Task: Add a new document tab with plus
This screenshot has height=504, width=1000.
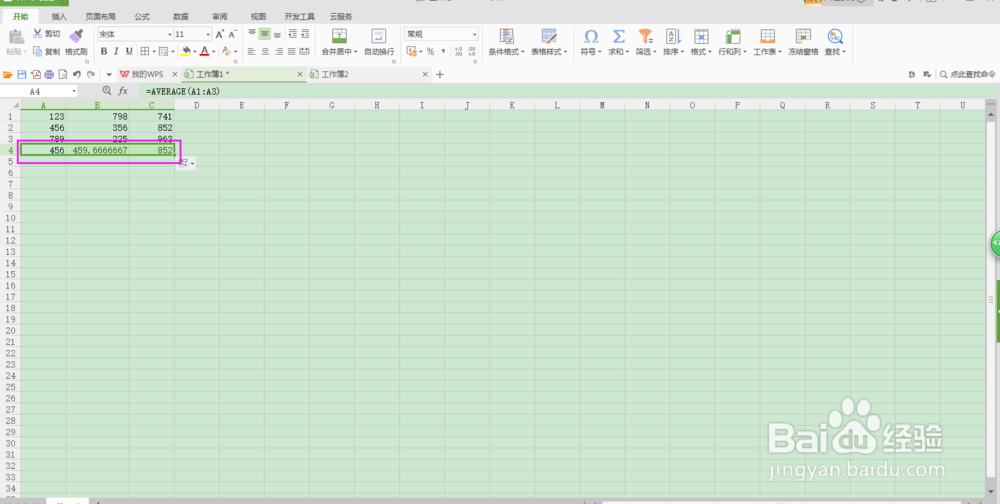Action: [439, 75]
